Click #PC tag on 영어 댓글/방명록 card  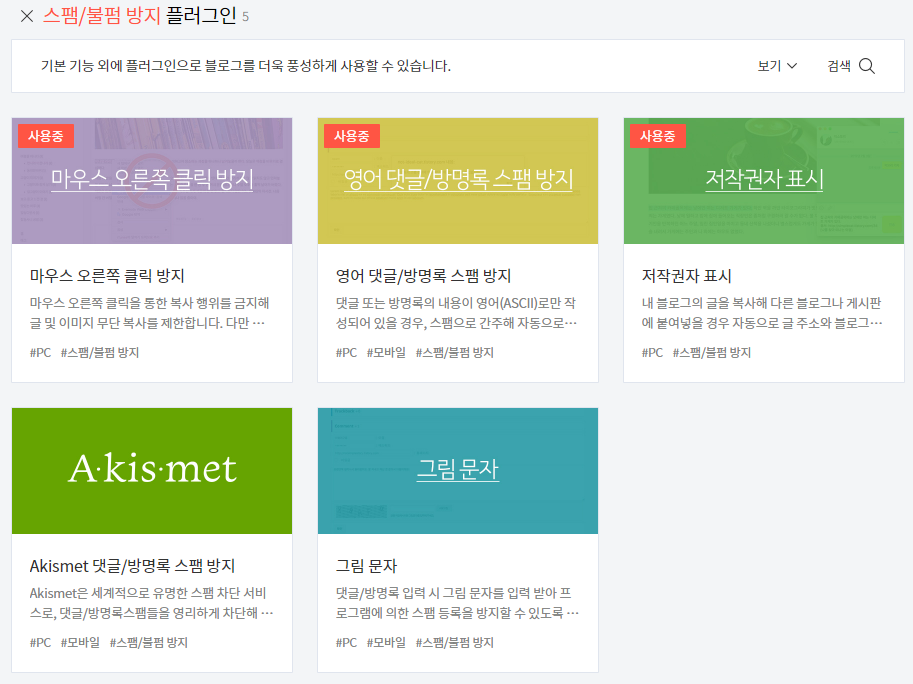point(346,352)
